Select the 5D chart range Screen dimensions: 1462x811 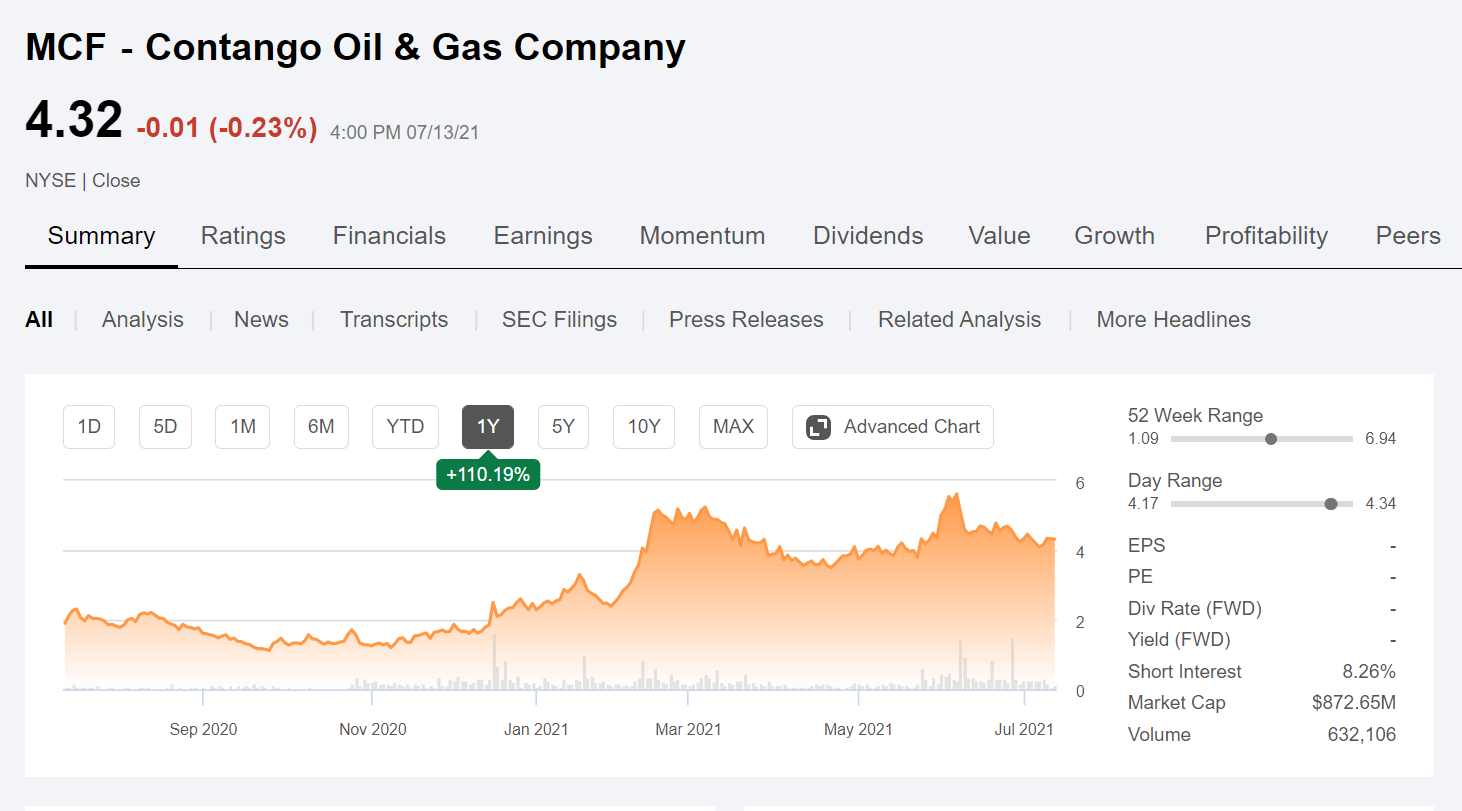click(x=165, y=426)
